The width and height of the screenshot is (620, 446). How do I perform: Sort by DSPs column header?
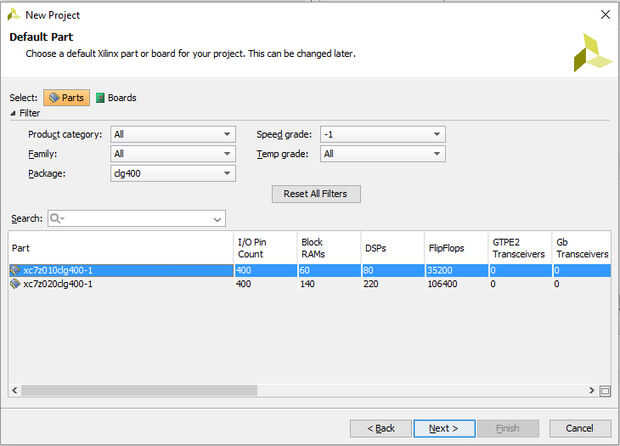tap(393, 248)
